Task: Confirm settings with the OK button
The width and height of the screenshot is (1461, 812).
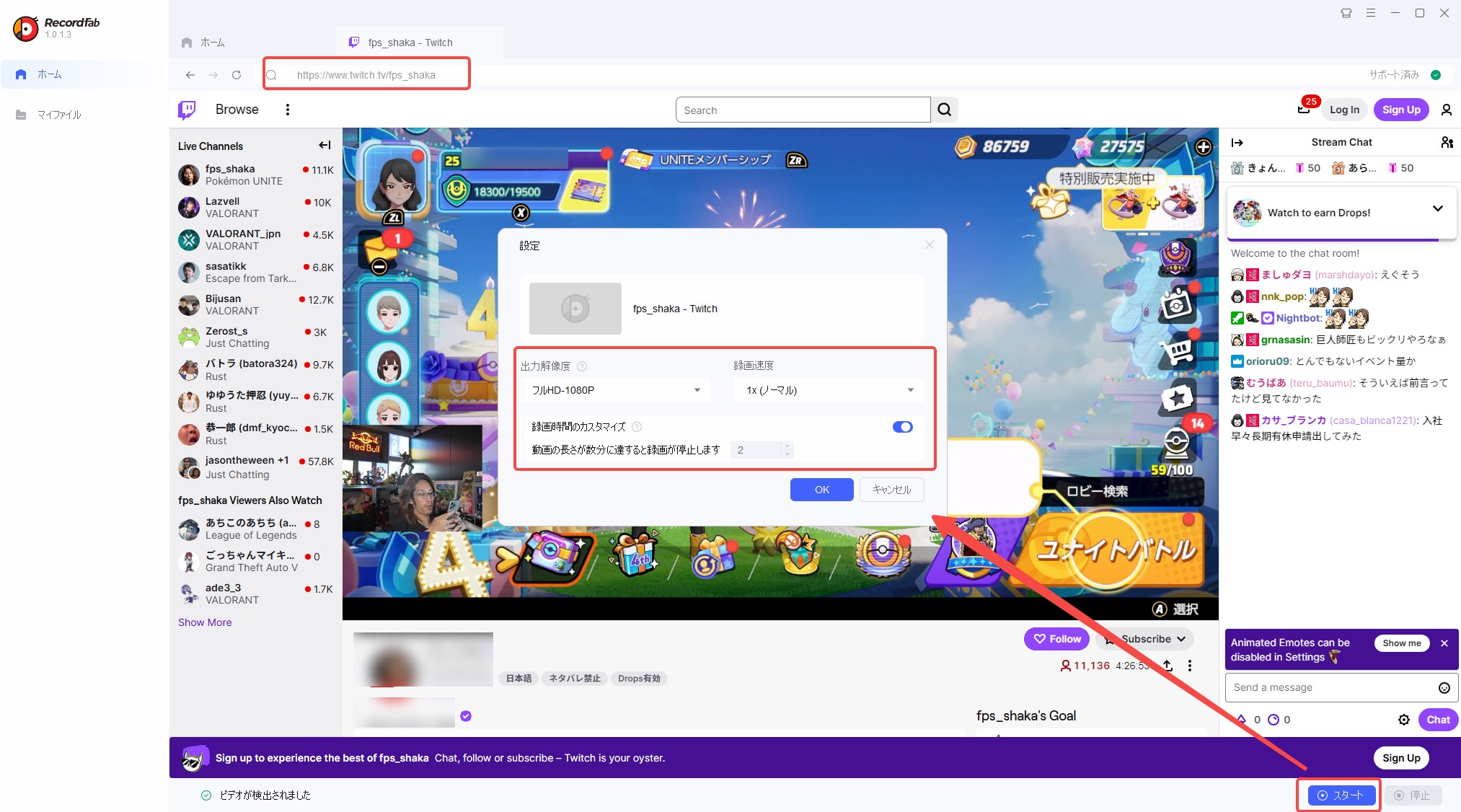Action: click(x=822, y=490)
